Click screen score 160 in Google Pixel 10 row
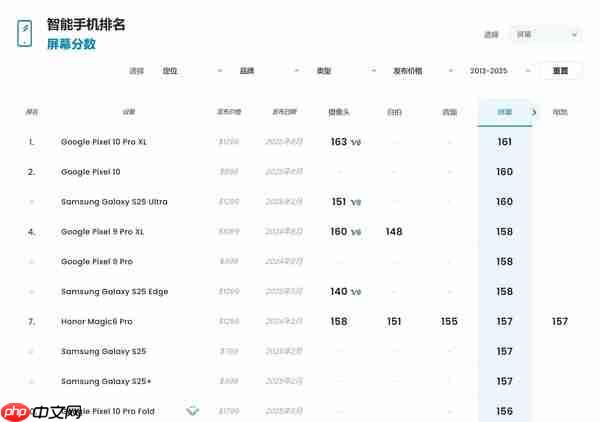Image resolution: width=600 pixels, height=422 pixels. coord(504,172)
